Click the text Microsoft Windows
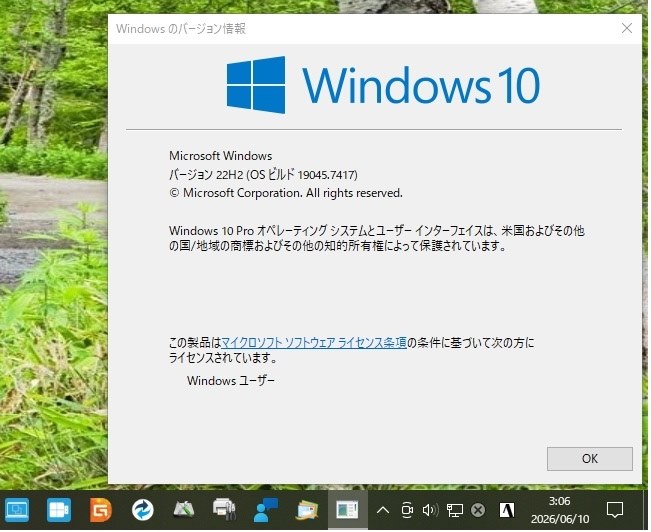 click(x=221, y=157)
